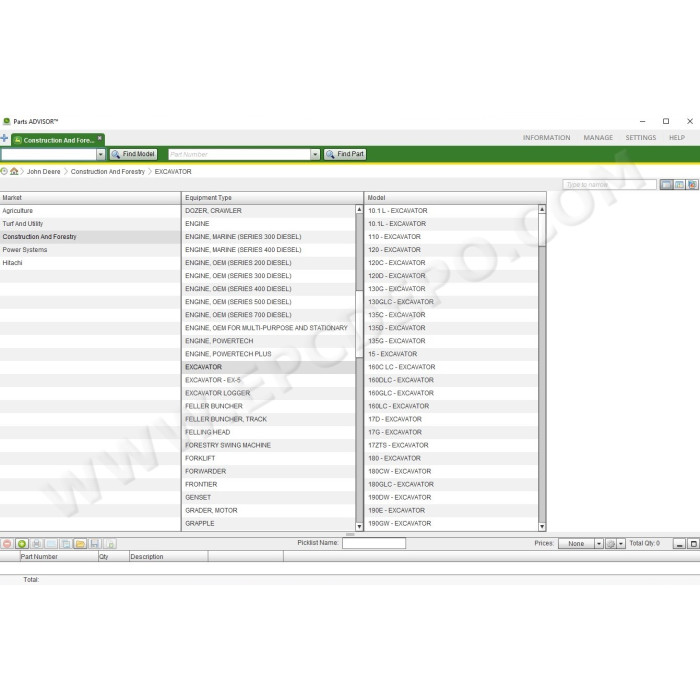Viewport: 700px width, 700px height.
Task: Select Hitachi market
Action: pyautogui.click(x=90, y=262)
